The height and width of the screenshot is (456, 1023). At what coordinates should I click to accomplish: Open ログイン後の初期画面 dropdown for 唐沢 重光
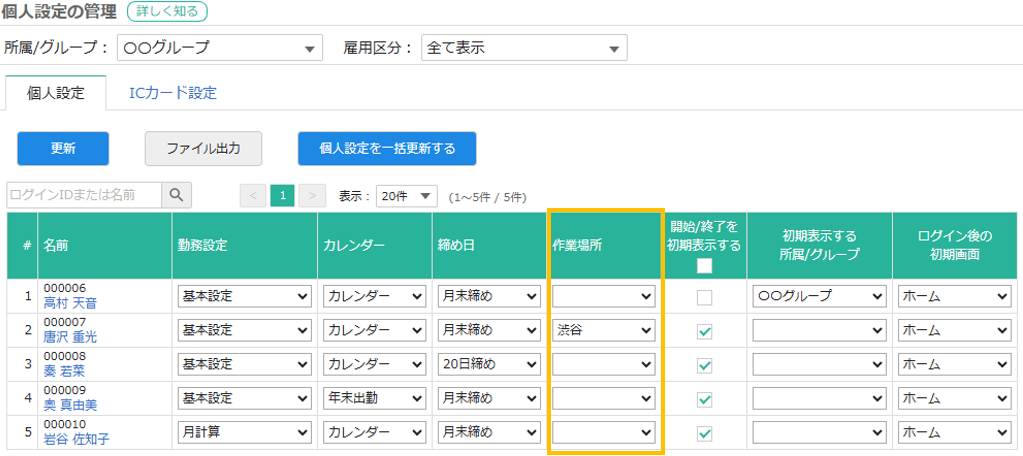954,330
